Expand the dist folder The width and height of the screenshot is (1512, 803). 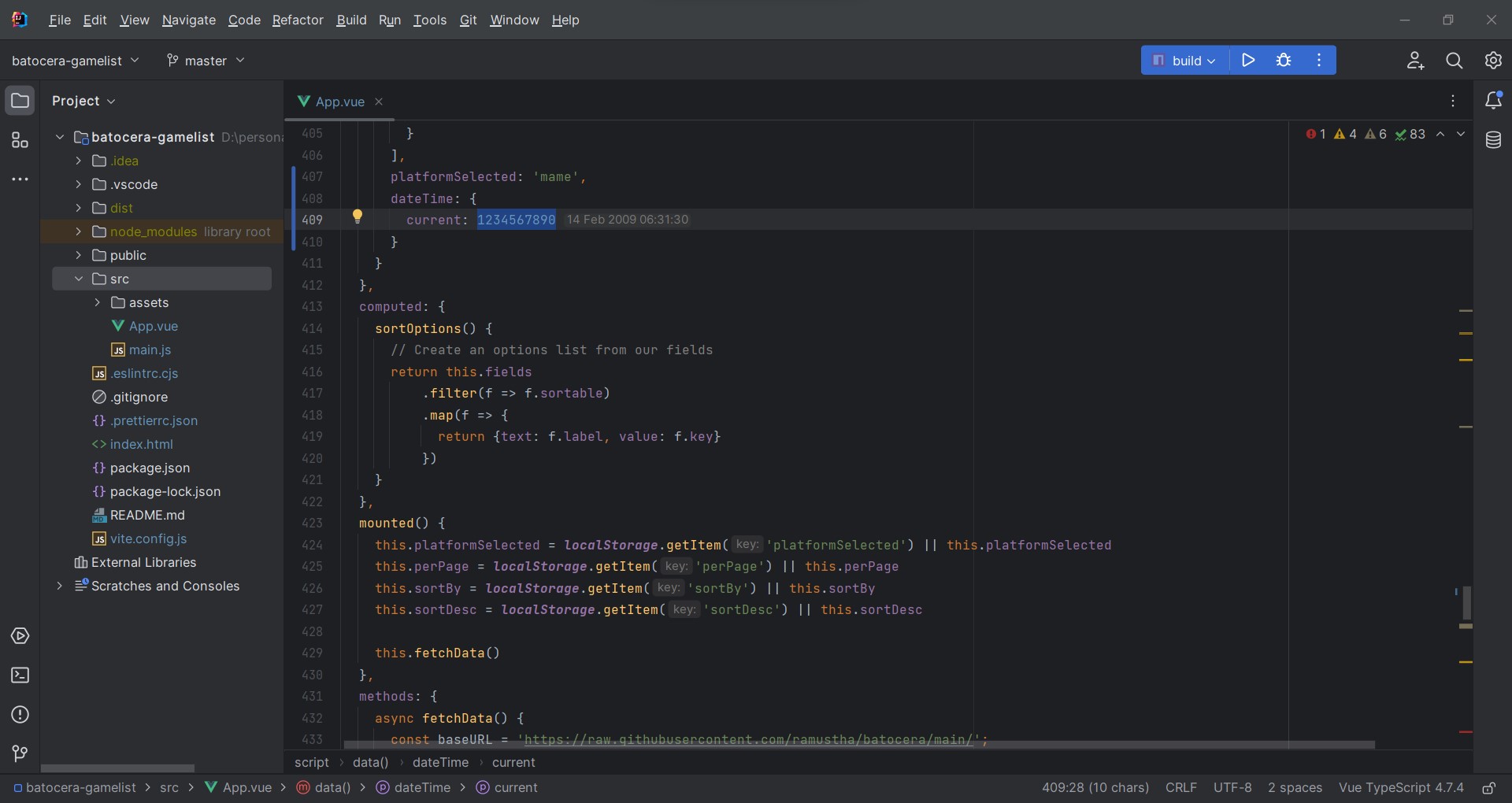pyautogui.click(x=79, y=208)
